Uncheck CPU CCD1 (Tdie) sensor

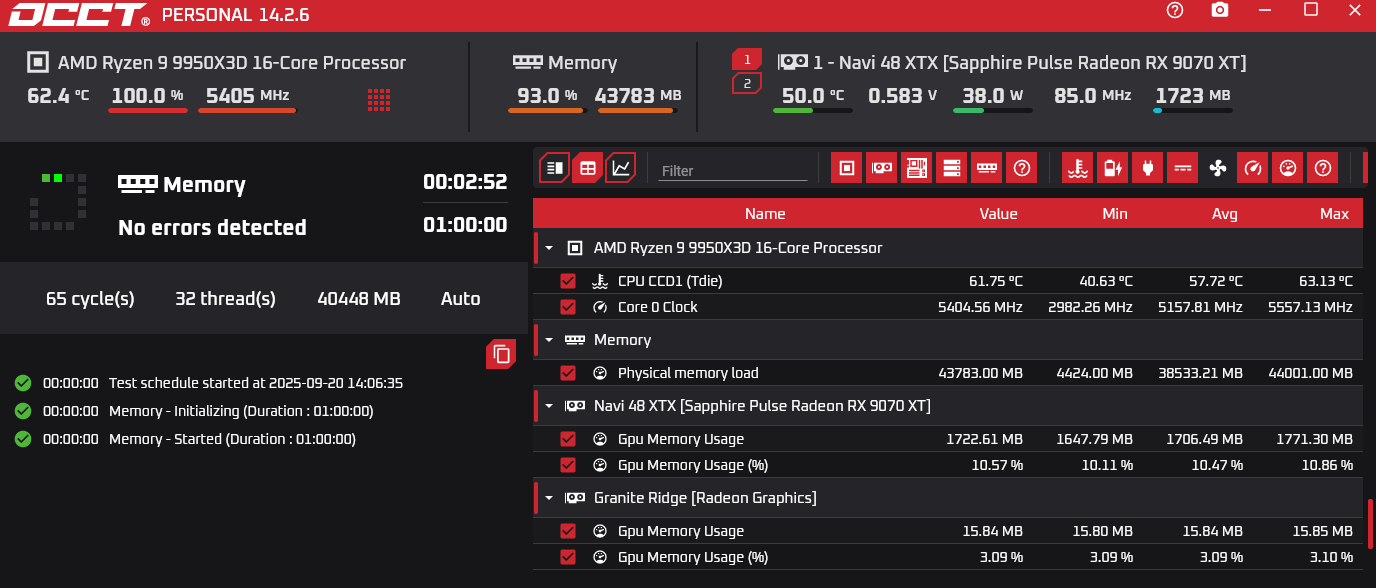point(568,281)
